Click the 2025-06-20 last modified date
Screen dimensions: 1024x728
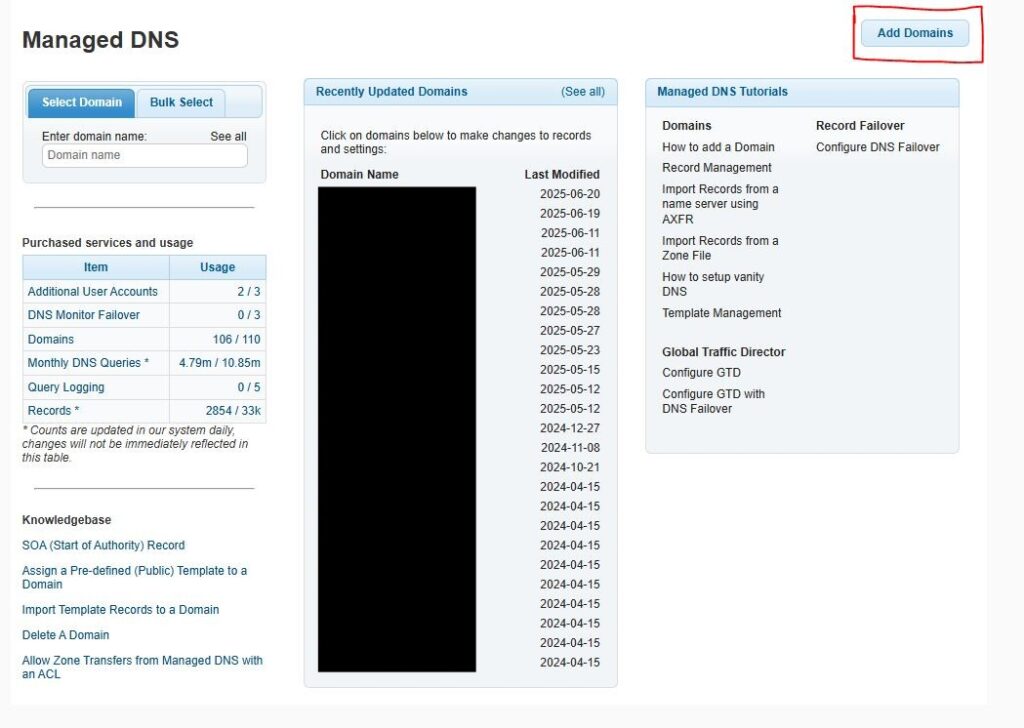coord(569,194)
